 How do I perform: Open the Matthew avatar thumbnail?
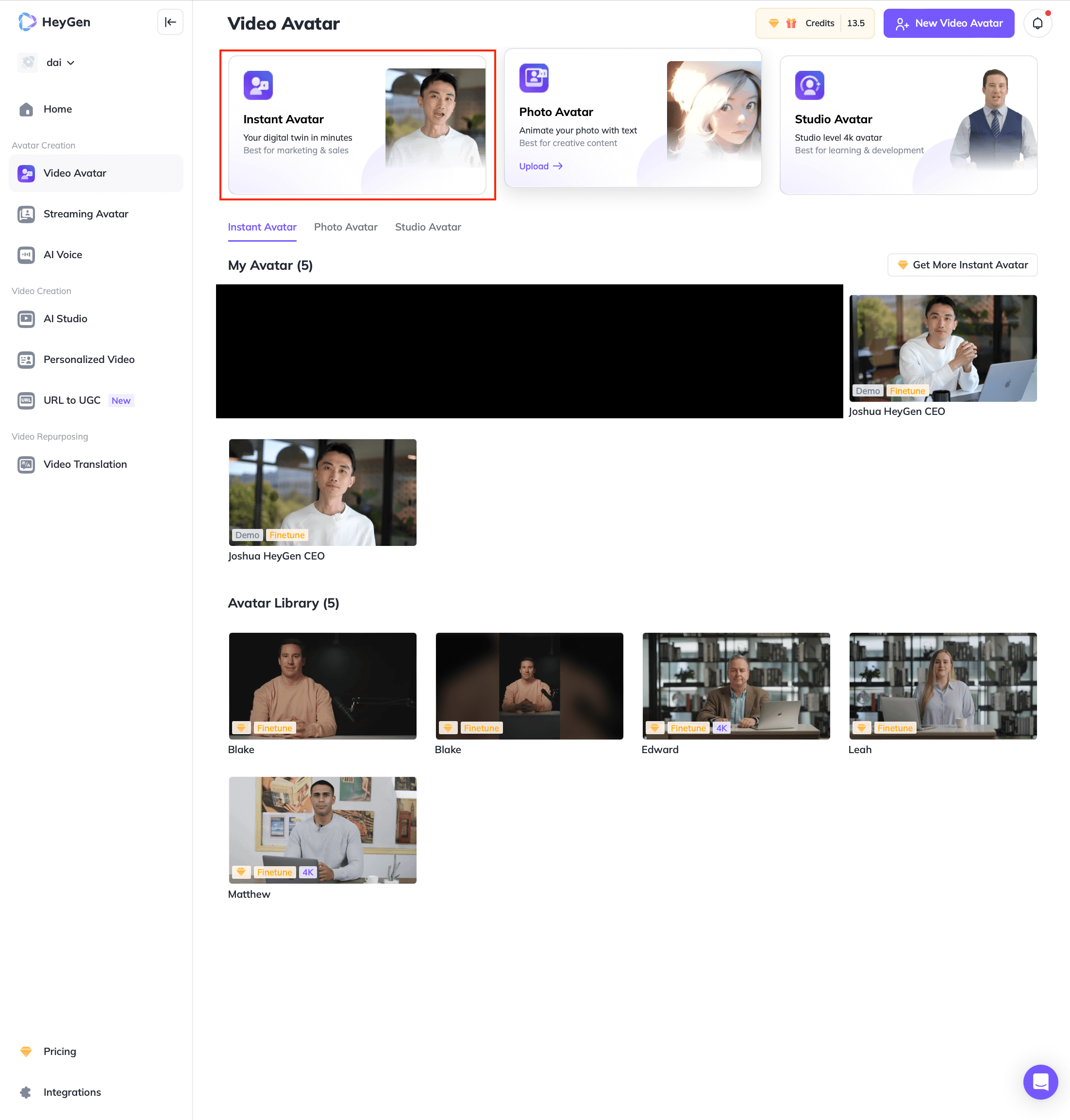coord(322,830)
